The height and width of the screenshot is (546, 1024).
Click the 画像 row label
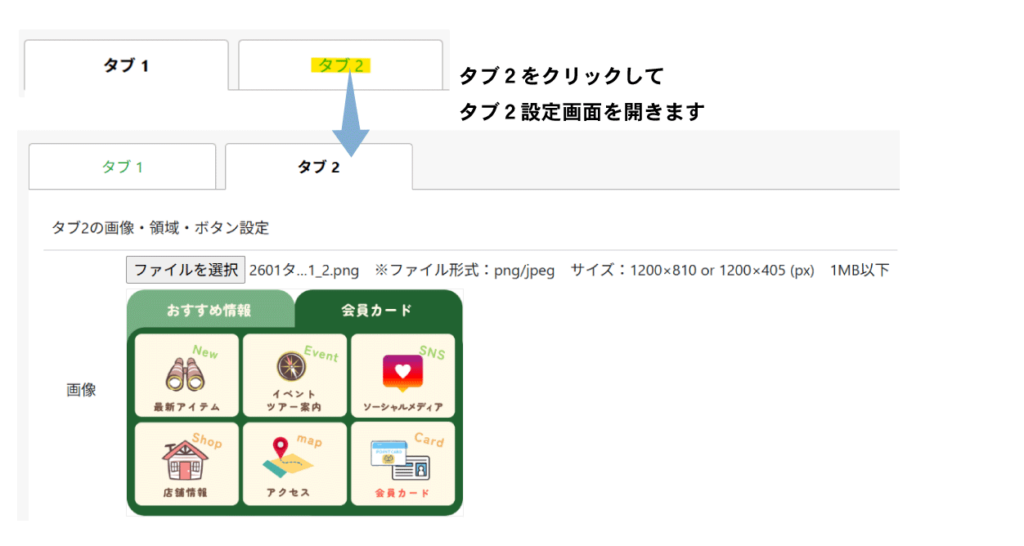81,390
